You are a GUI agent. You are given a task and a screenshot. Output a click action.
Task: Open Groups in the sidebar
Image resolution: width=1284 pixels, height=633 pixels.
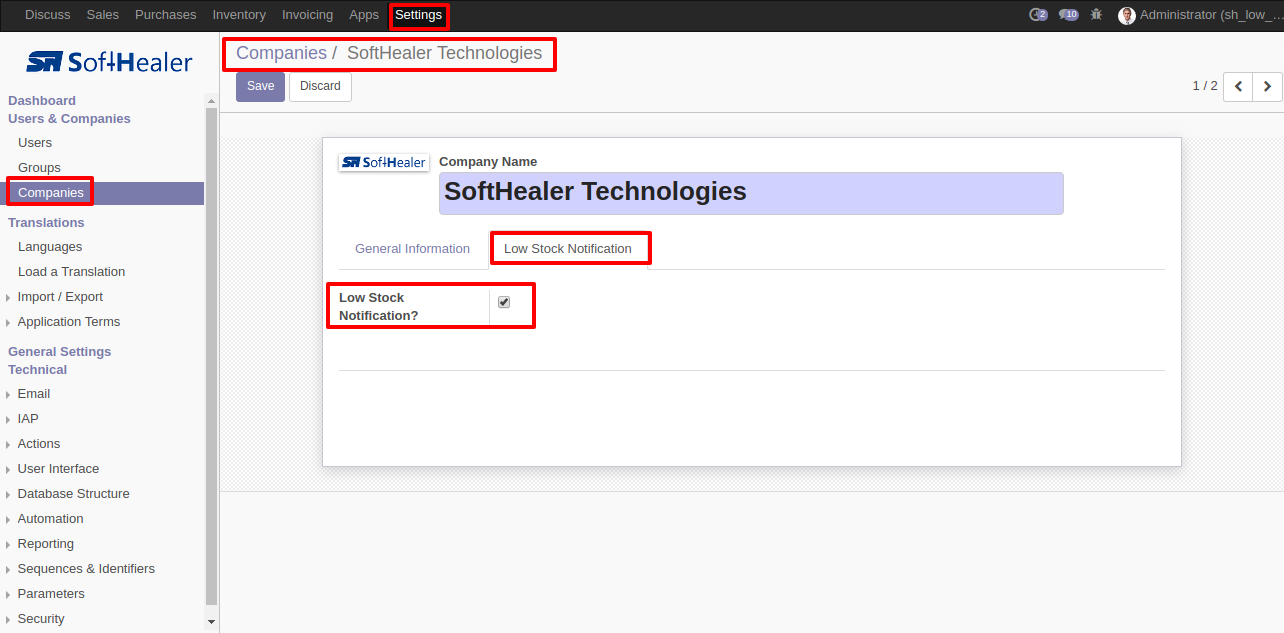click(x=39, y=168)
